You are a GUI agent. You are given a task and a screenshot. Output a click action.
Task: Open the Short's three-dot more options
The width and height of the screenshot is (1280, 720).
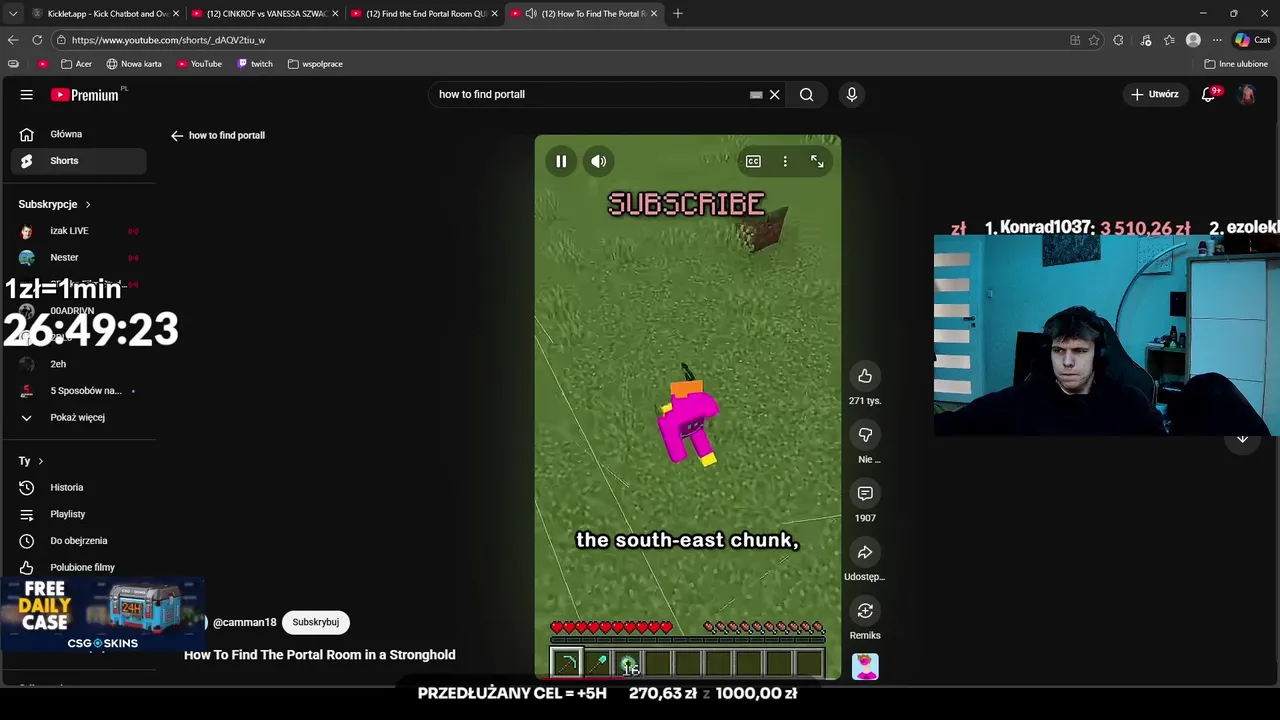pyautogui.click(x=785, y=162)
